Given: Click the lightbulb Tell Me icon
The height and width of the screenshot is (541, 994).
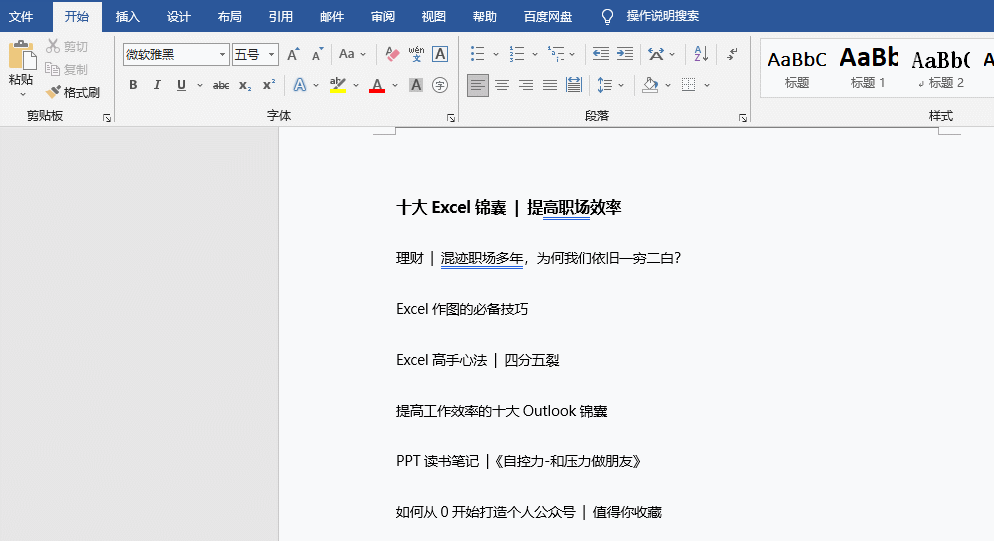Looking at the screenshot, I should [x=607, y=17].
